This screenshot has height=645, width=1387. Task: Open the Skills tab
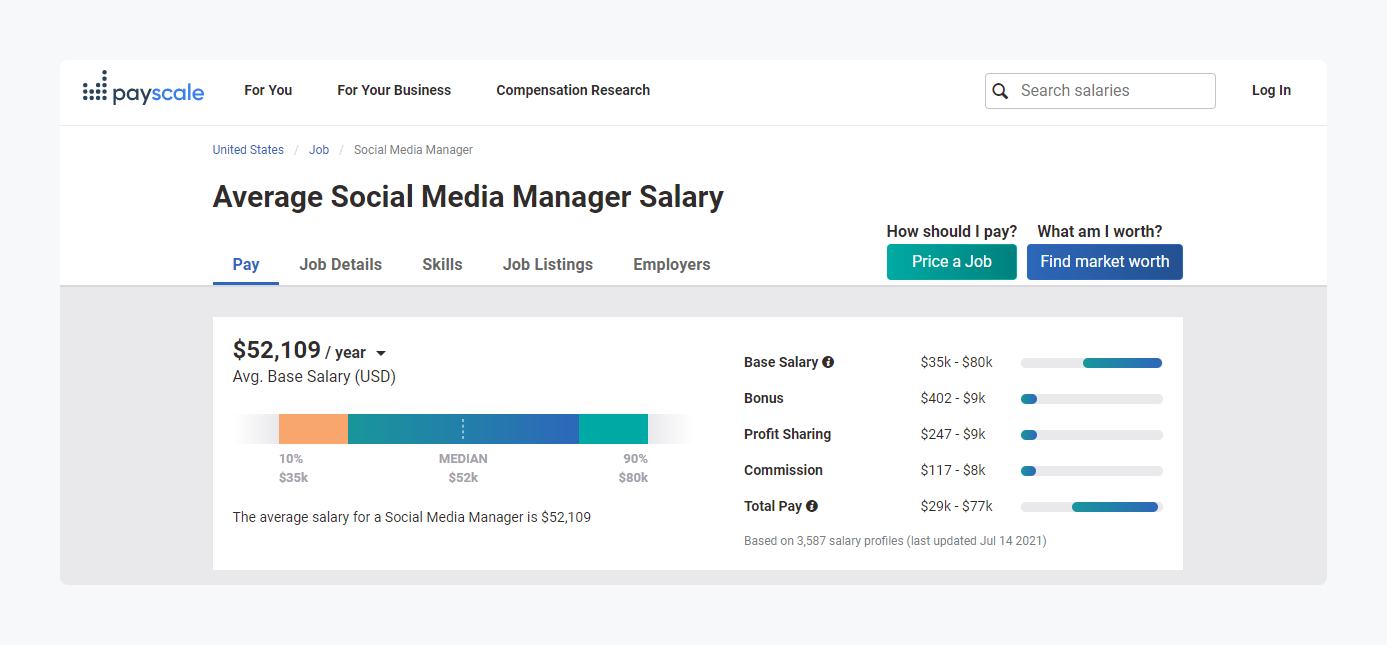coord(442,264)
